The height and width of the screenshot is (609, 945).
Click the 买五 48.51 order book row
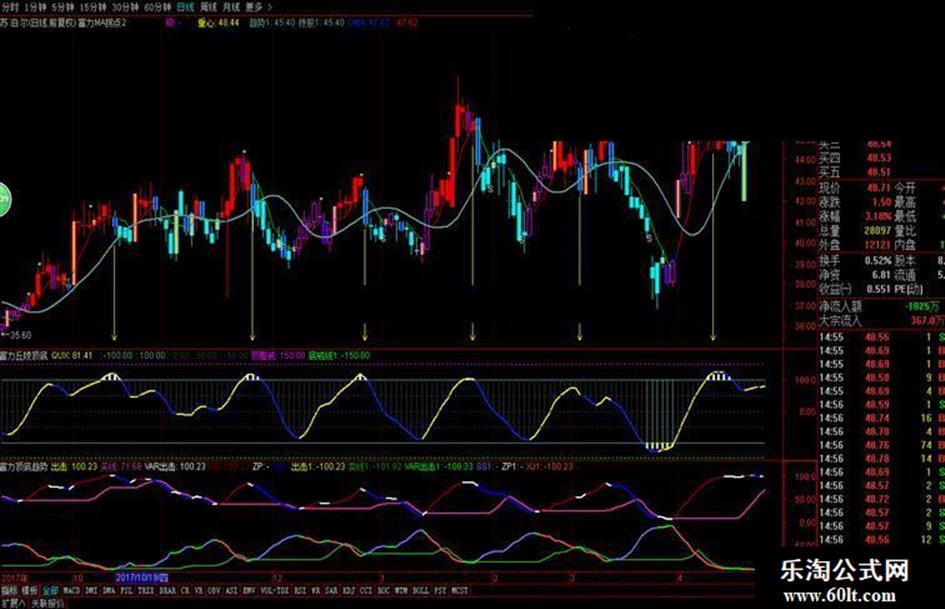pos(855,172)
